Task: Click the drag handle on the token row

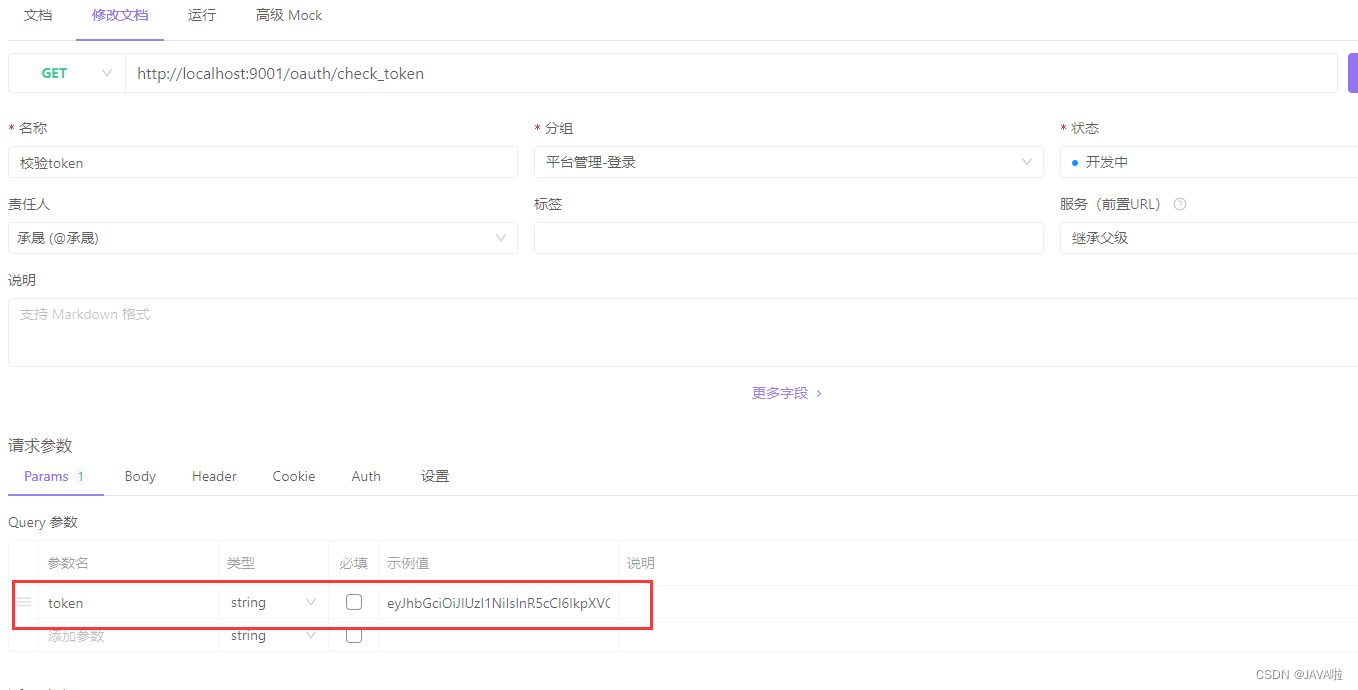Action: pos(22,603)
